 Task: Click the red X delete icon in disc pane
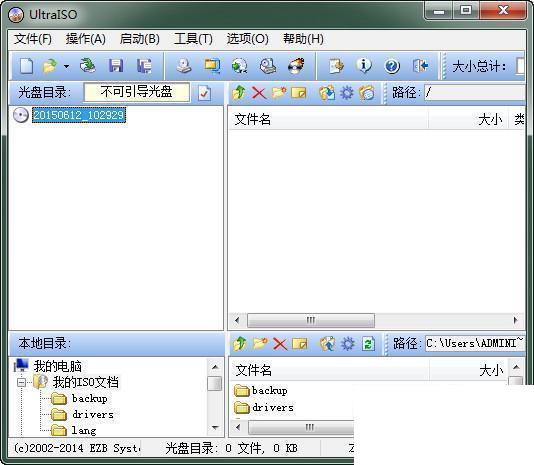pyautogui.click(x=259, y=93)
